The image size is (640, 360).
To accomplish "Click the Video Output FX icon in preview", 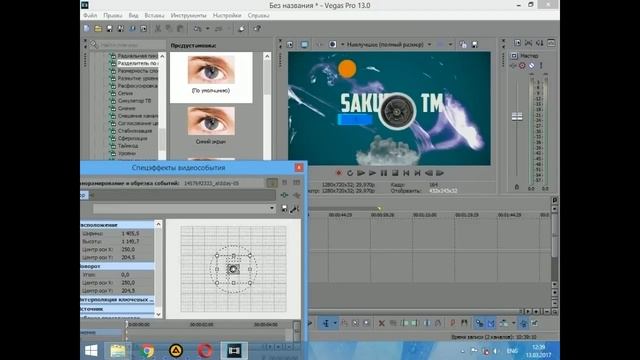I will (320, 44).
